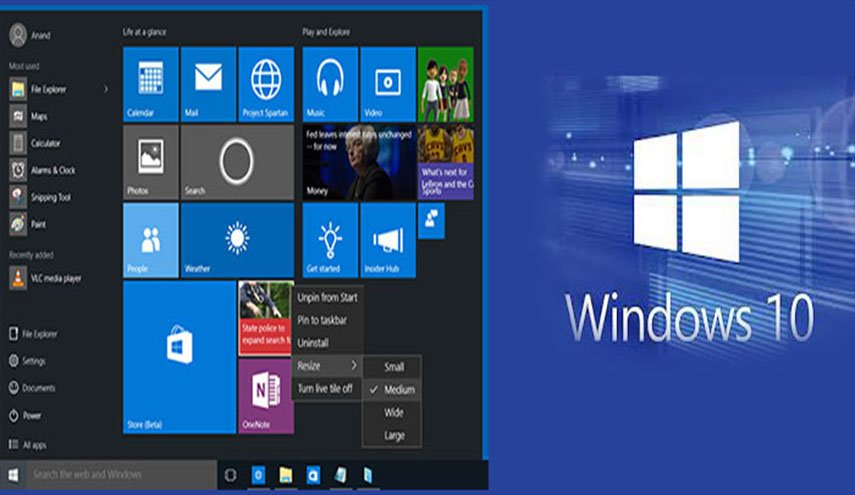Open the Mail tile
The width and height of the screenshot is (855, 495).
(208, 84)
